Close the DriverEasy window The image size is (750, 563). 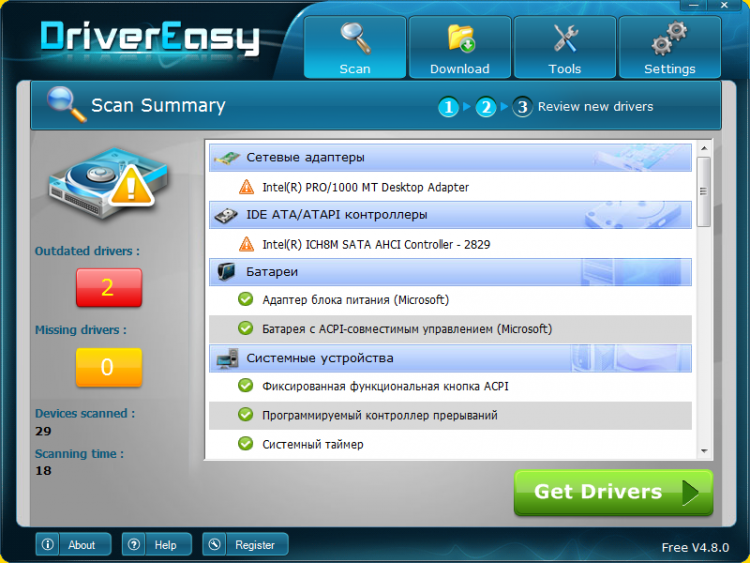tap(724, 5)
